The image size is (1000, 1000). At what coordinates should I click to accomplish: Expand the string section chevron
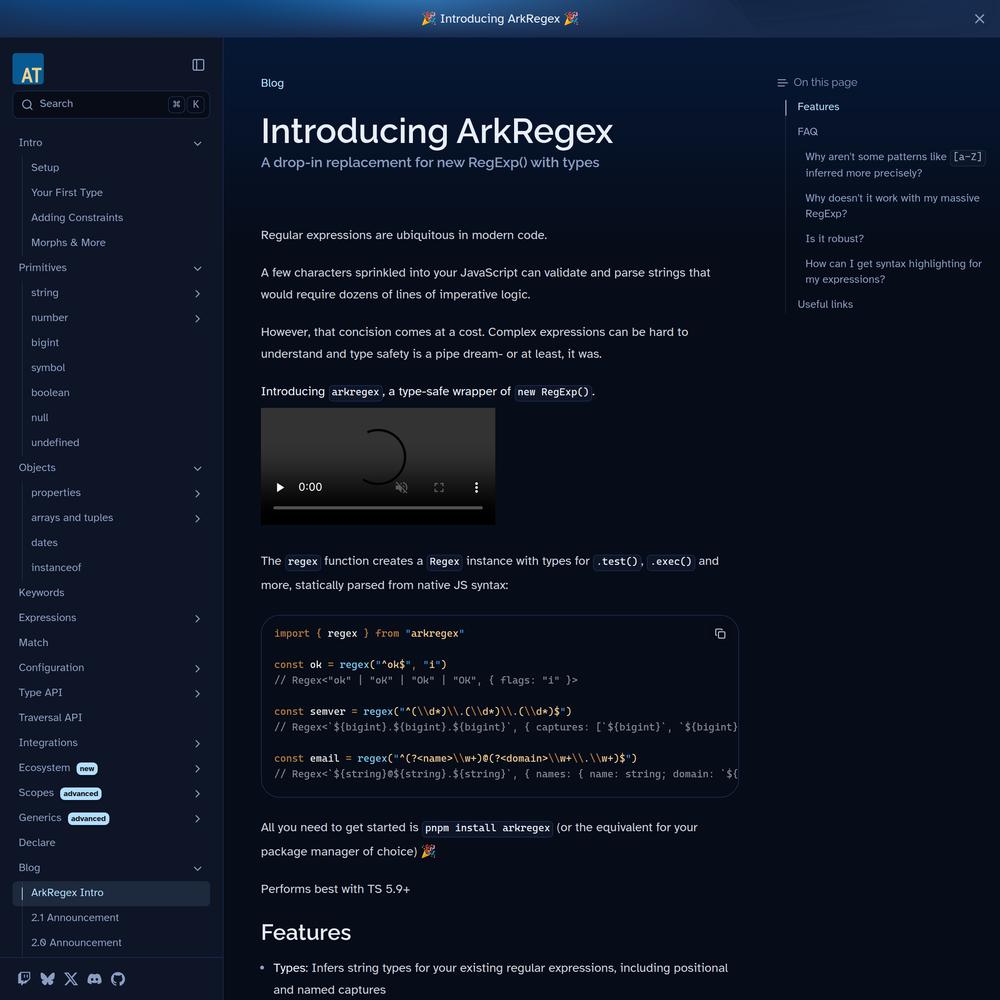click(x=197, y=293)
